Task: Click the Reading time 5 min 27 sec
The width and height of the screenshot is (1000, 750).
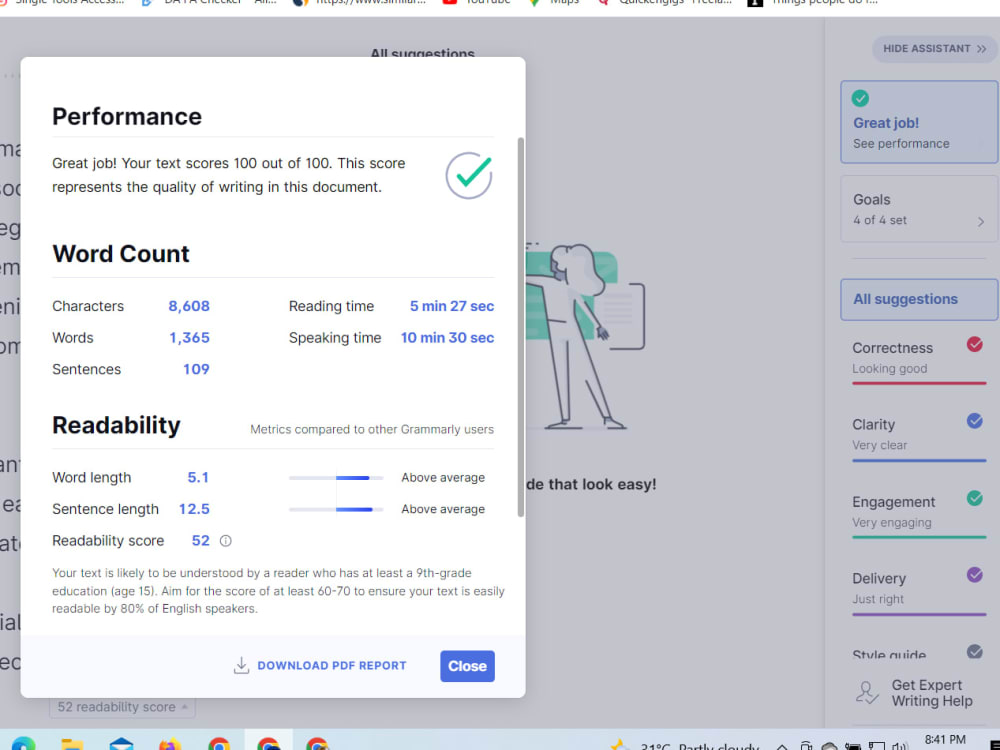Action: point(452,306)
